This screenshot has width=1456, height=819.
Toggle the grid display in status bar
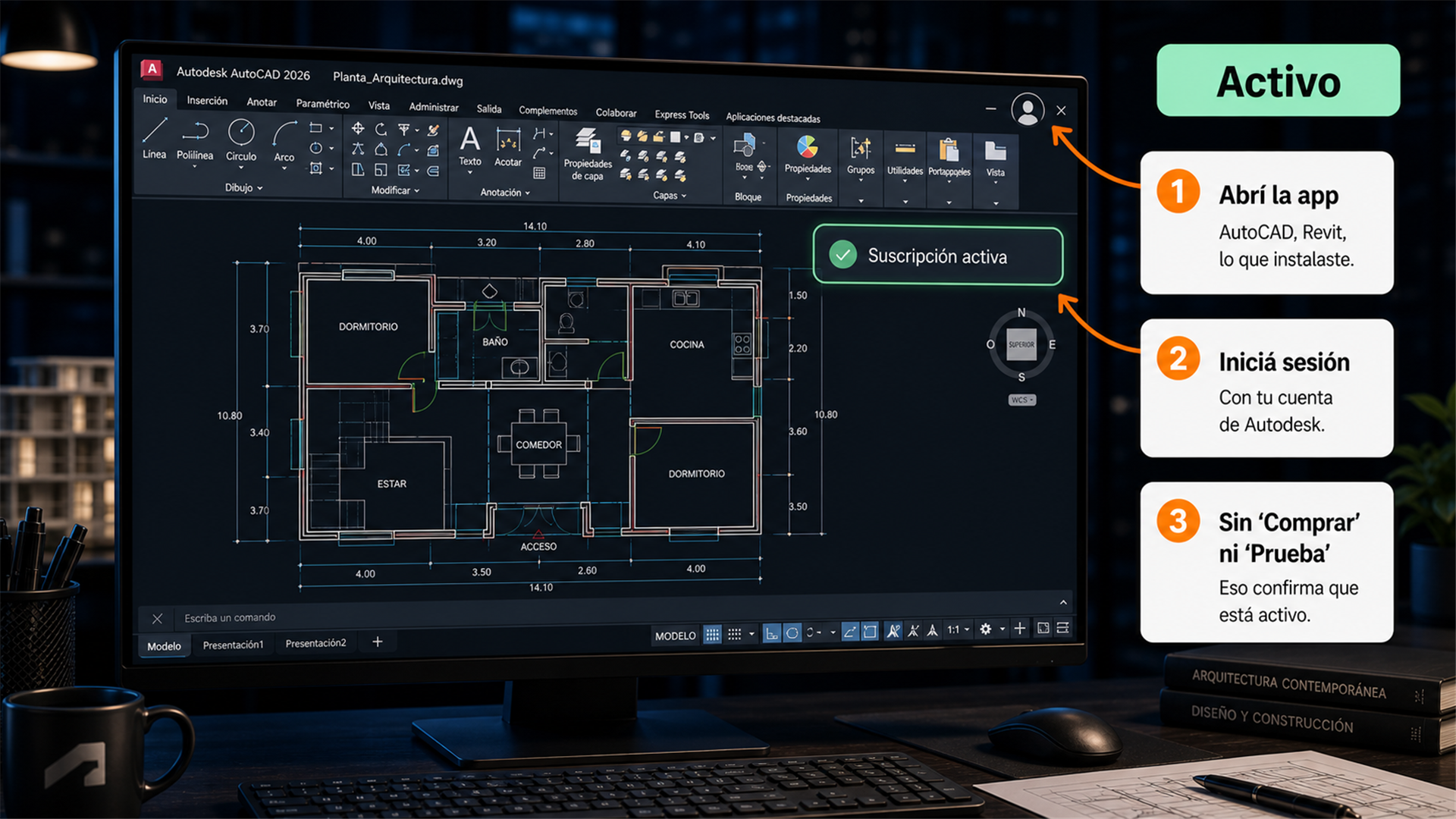(x=712, y=635)
